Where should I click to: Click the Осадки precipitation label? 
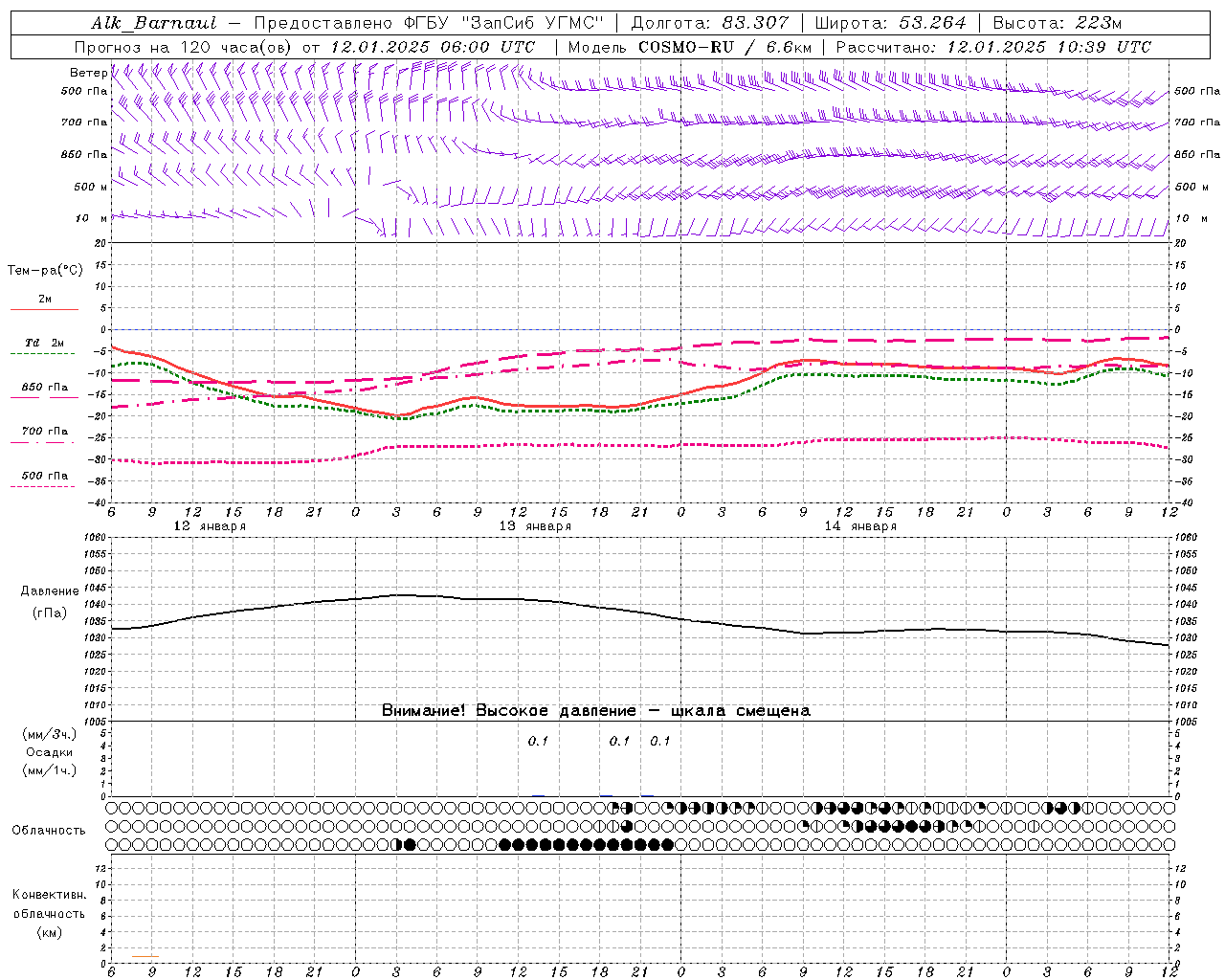pos(50,752)
